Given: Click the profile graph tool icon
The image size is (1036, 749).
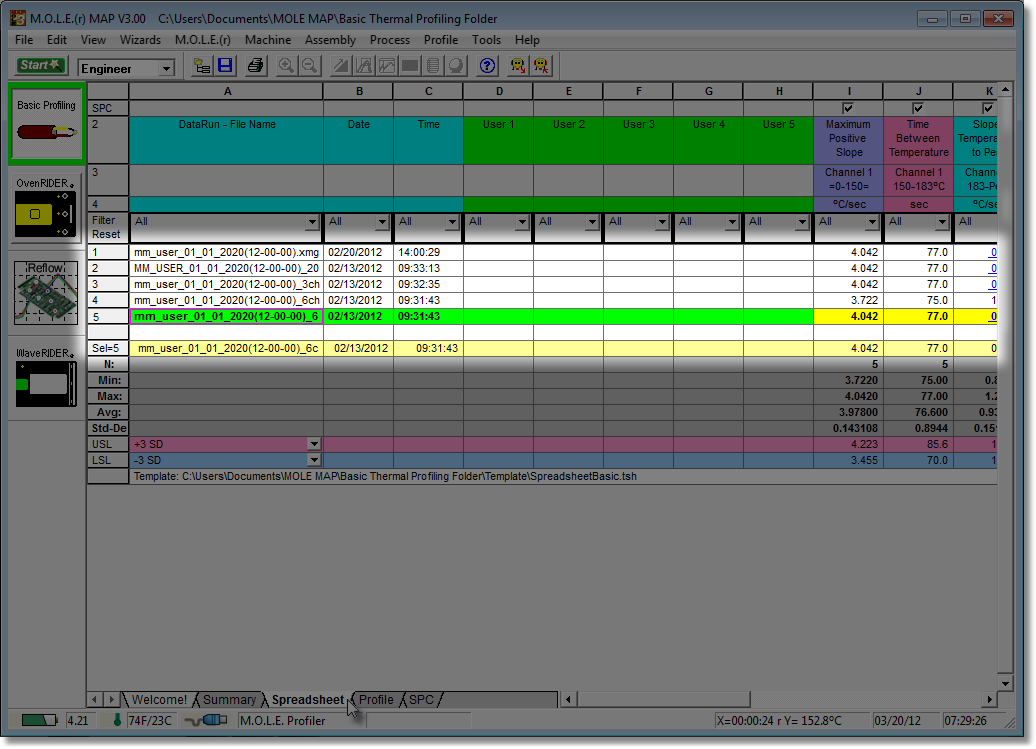Looking at the screenshot, I should tap(387, 66).
